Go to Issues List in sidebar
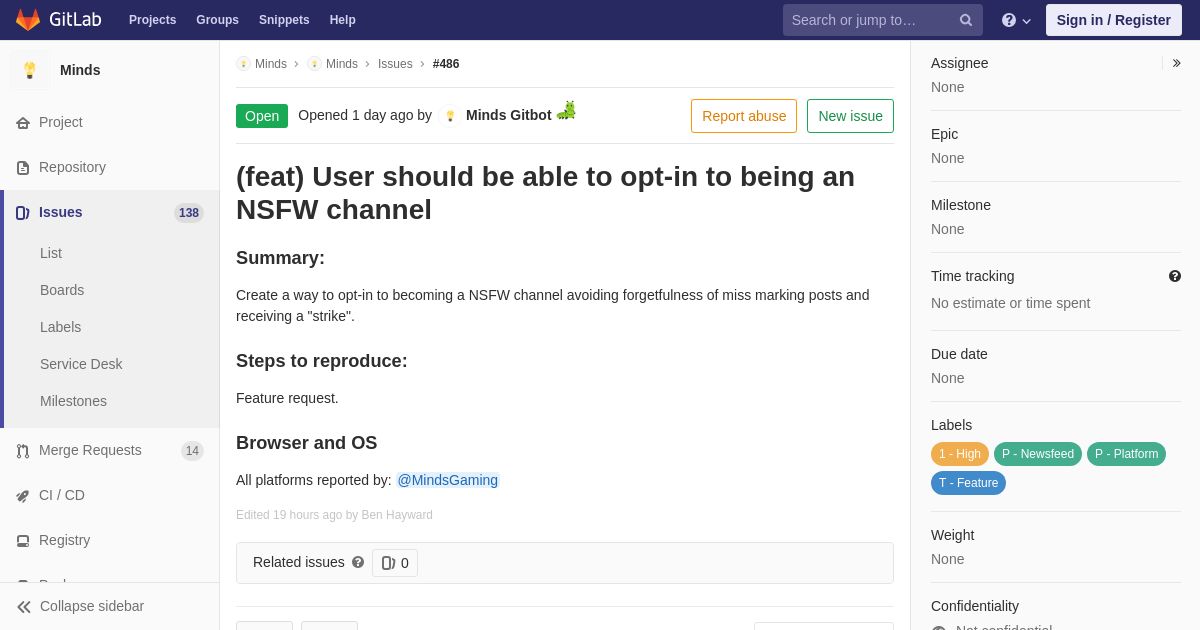The height and width of the screenshot is (630, 1200). click(51, 254)
